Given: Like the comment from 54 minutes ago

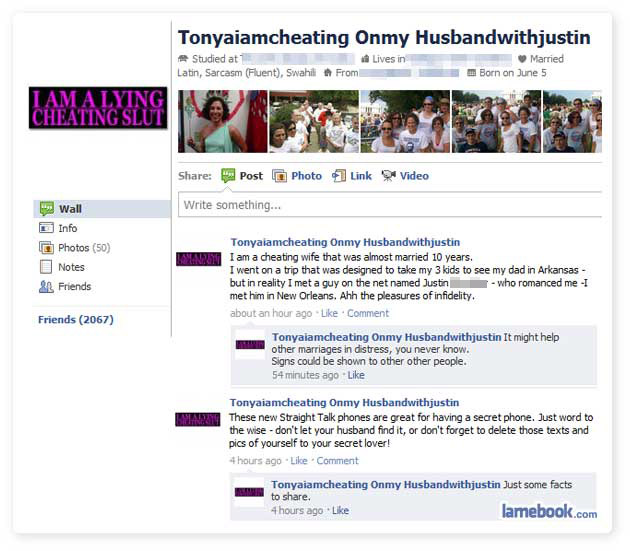Looking at the screenshot, I should tap(356, 375).
